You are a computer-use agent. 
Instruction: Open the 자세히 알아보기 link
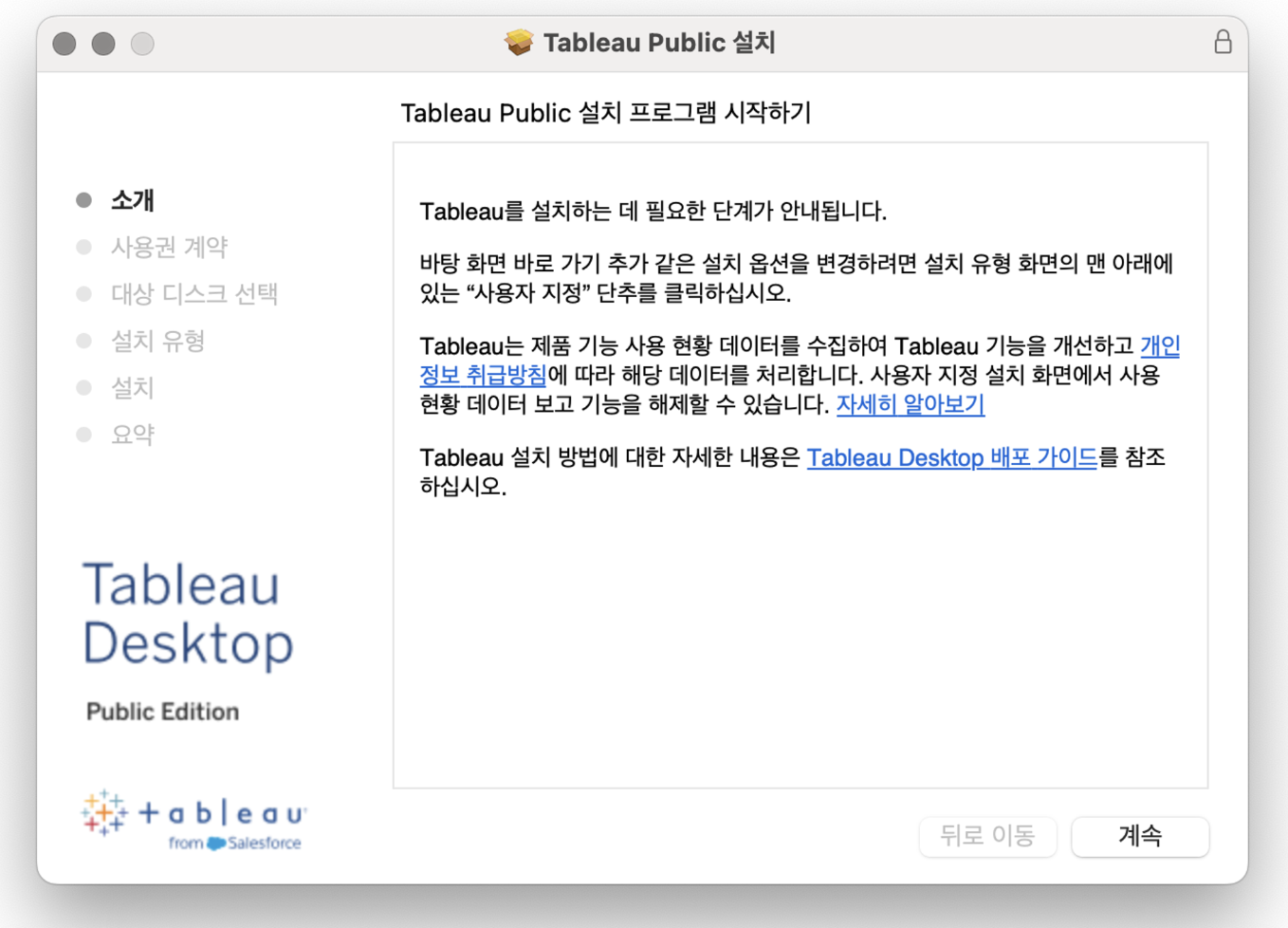910,404
